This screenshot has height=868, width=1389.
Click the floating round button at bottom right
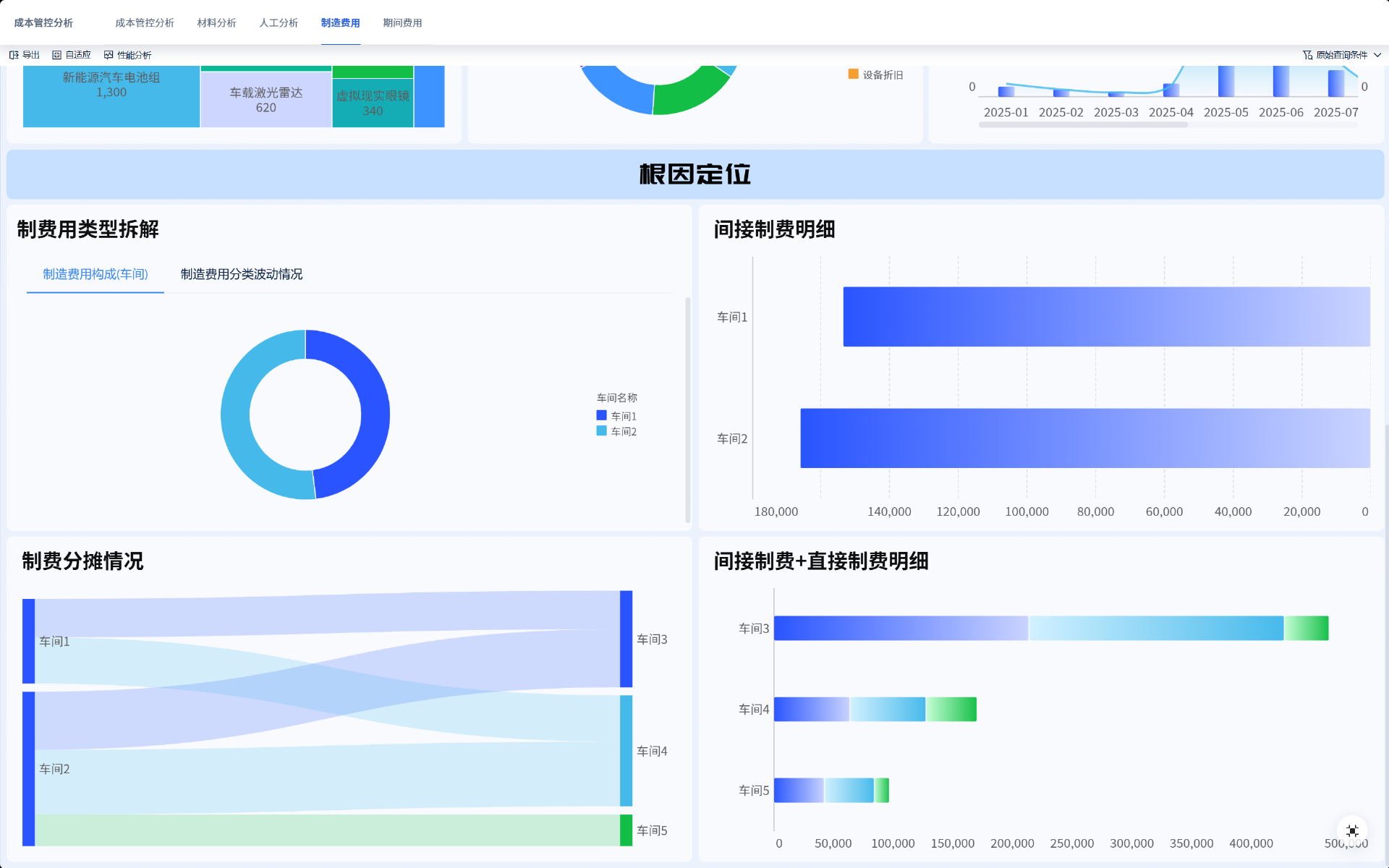1351,830
